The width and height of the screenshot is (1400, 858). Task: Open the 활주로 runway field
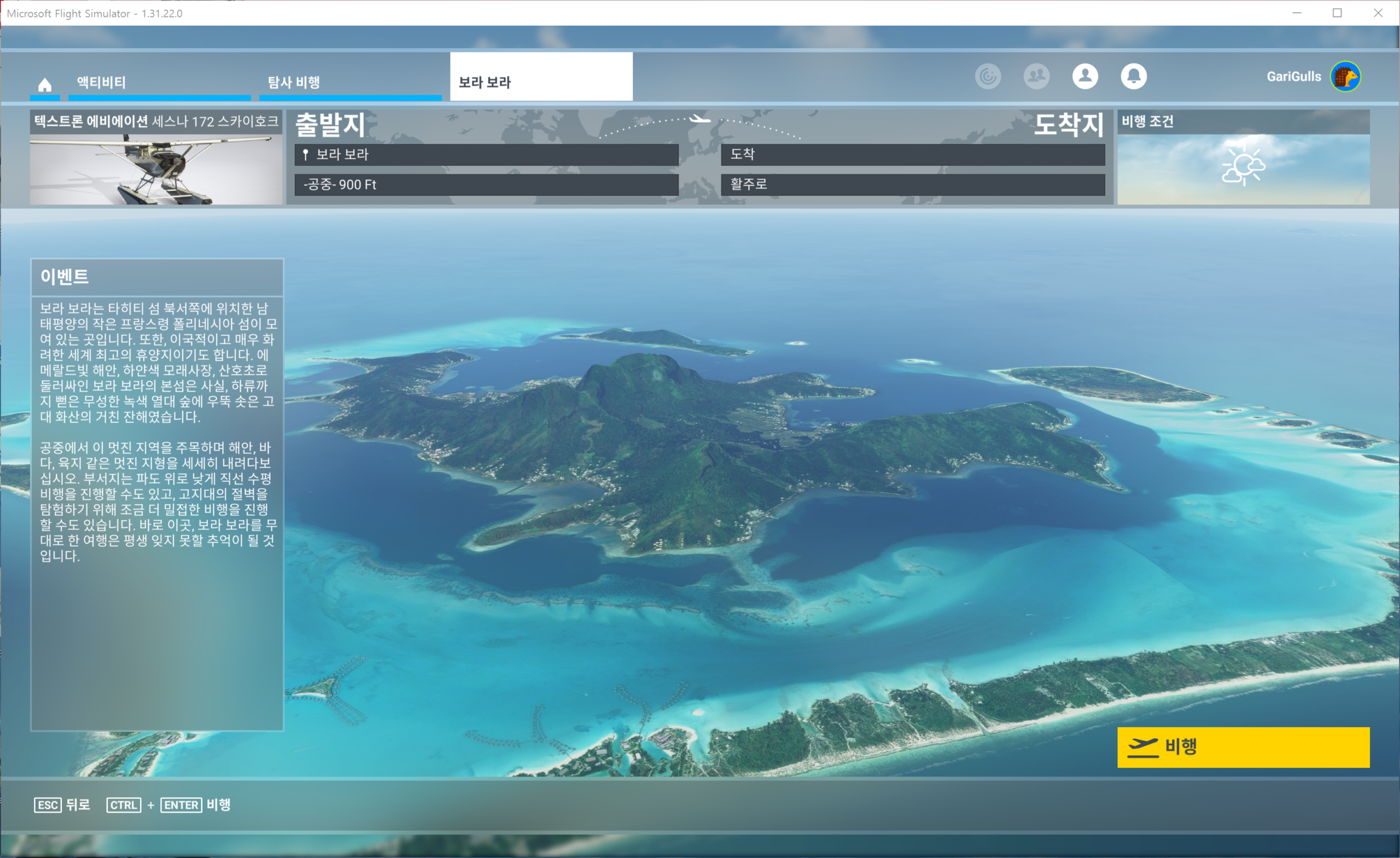[913, 184]
